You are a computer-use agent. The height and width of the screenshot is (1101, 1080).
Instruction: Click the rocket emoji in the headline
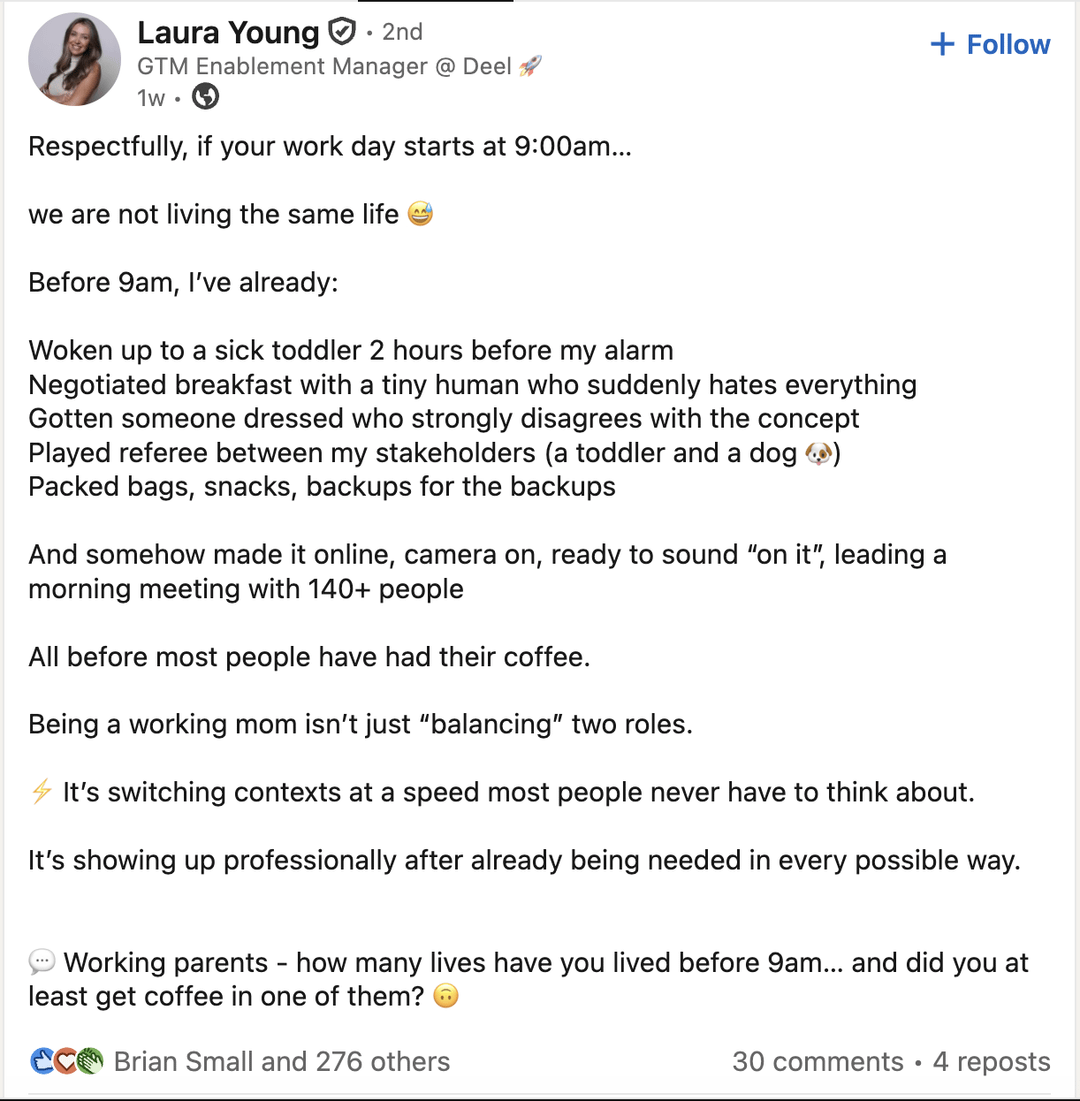tap(531, 66)
